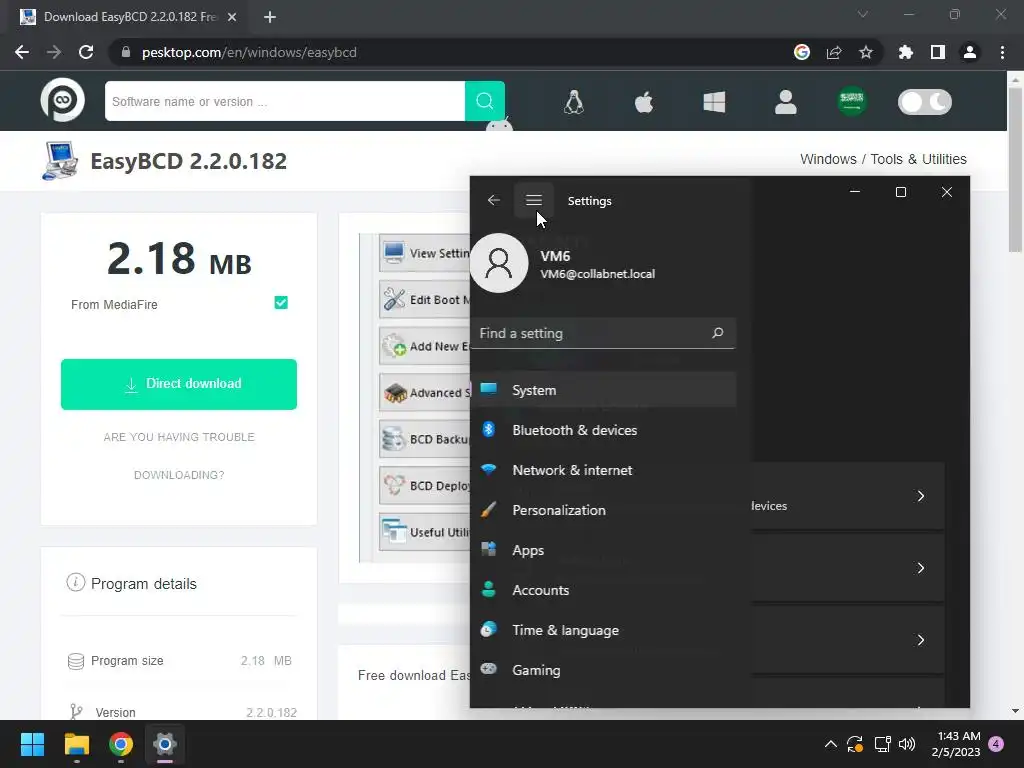Open the Linux penguin category icon
Screen dimensions: 1024x768
574,102
